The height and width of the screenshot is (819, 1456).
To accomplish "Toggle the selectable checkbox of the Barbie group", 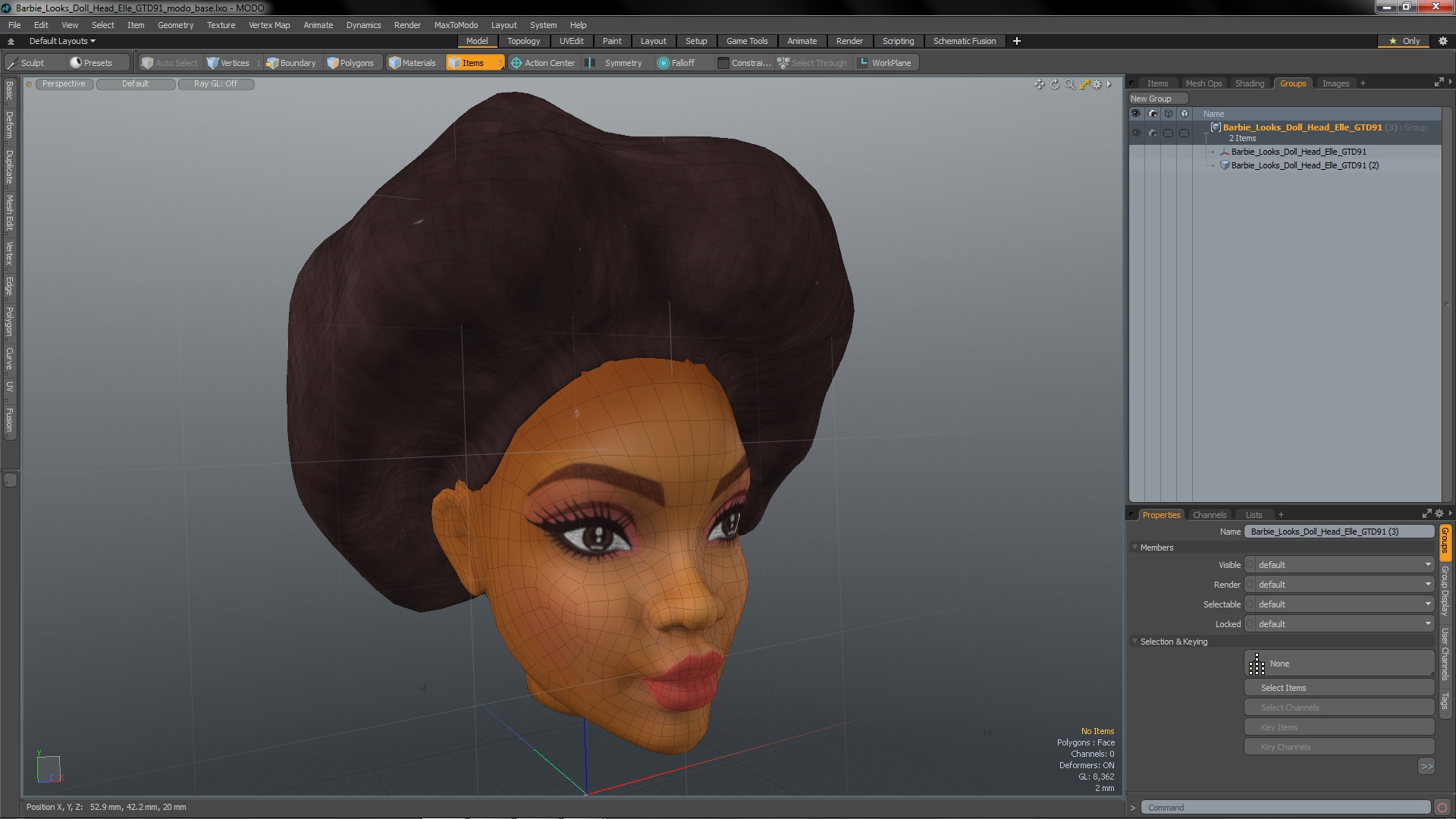I will coord(1169,133).
